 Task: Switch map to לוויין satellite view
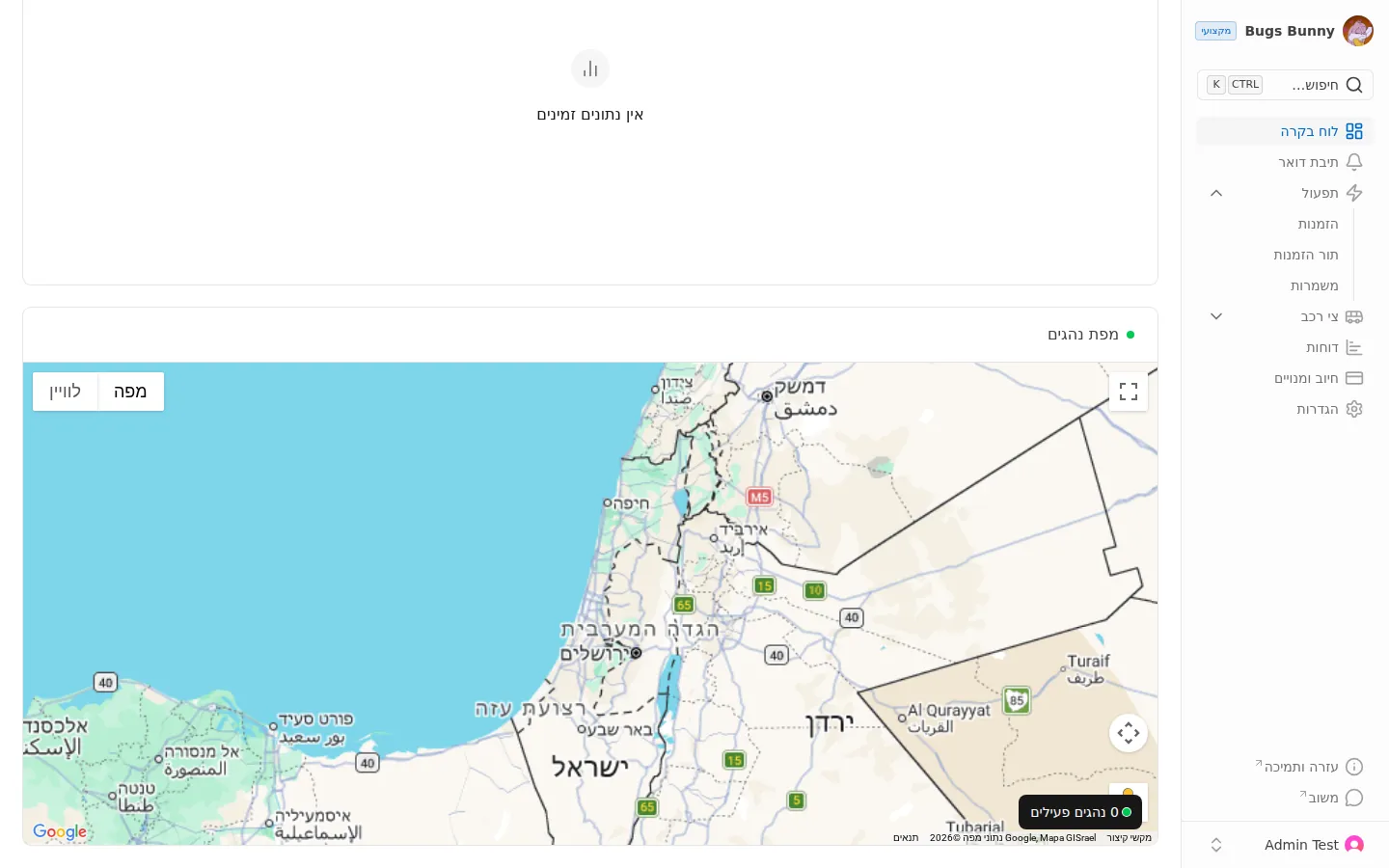point(66,392)
